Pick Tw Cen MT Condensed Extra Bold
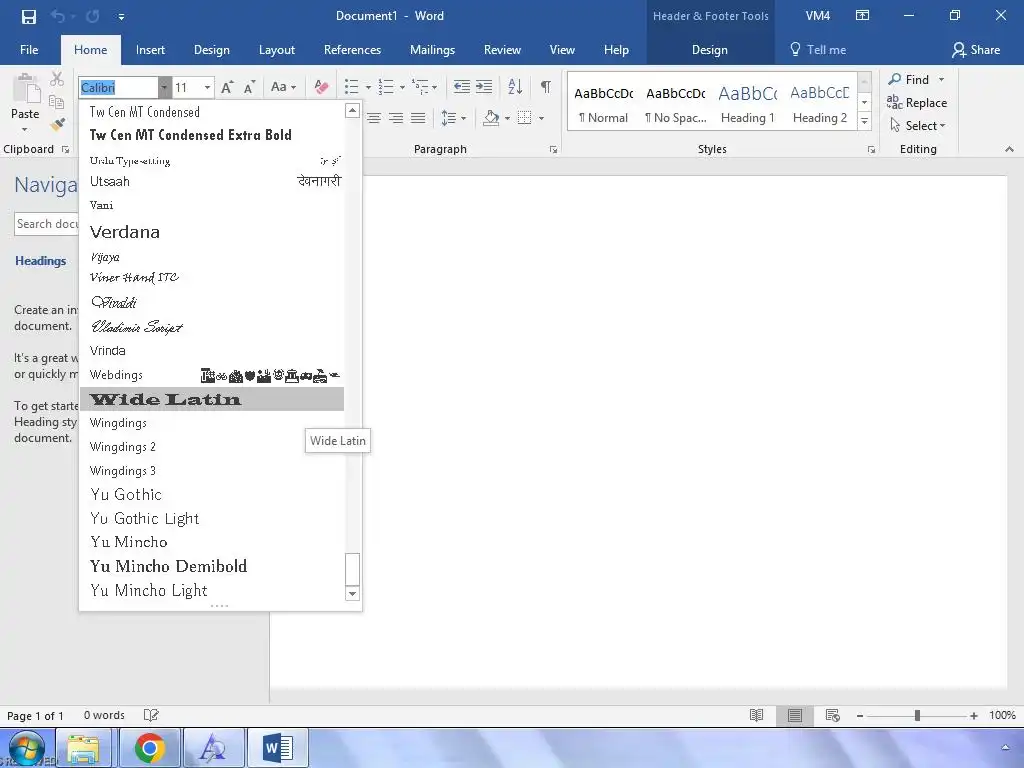The height and width of the screenshot is (768, 1024). [212, 135]
